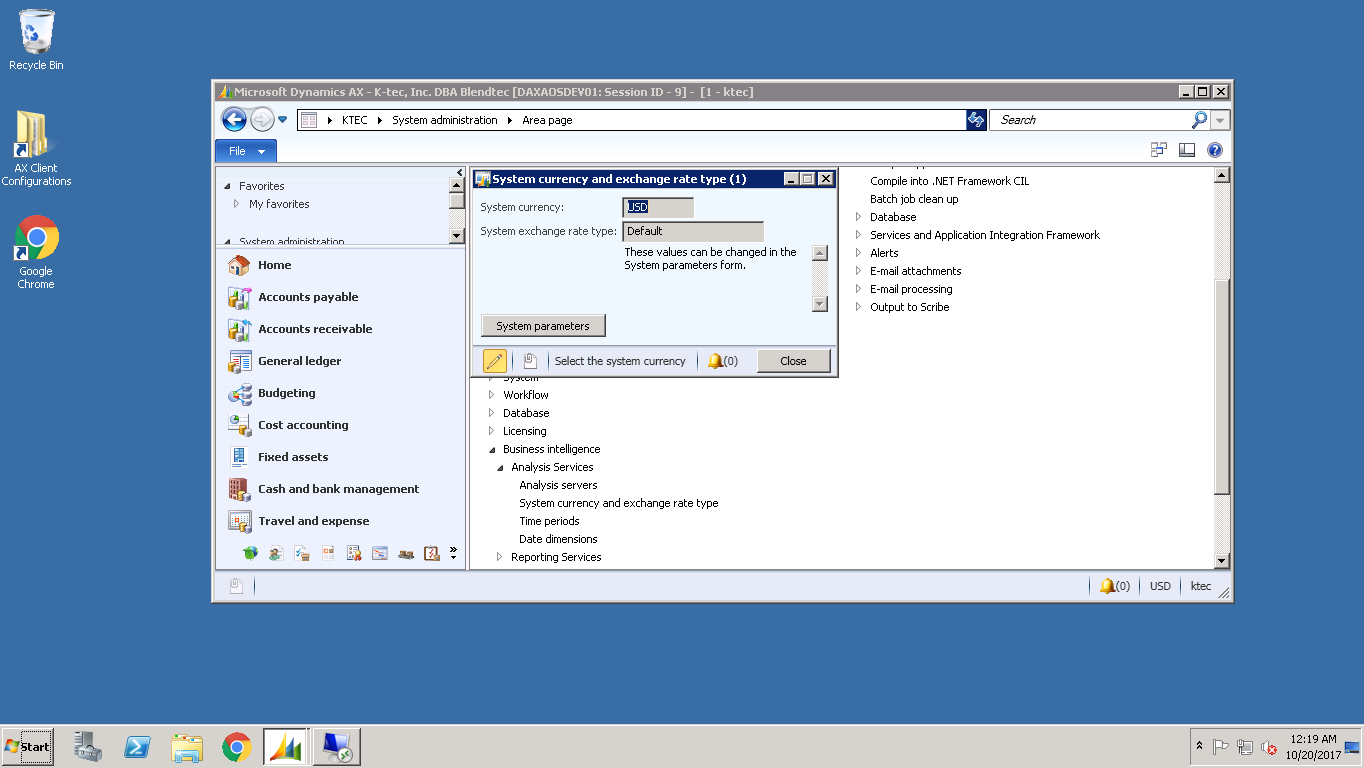Click dialog note scrollbar down arrow
The image size is (1364, 768).
[x=820, y=304]
